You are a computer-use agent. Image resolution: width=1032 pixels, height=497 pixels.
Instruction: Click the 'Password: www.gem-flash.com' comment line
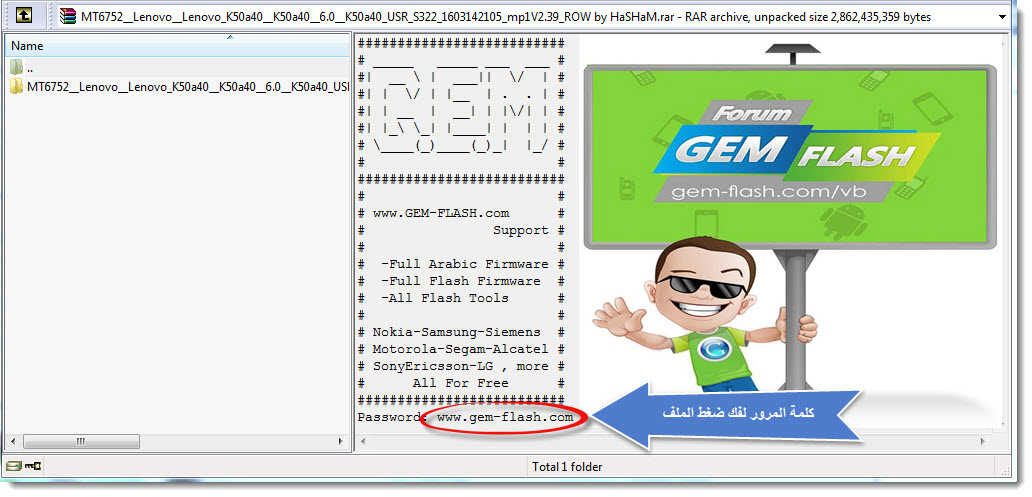465,417
